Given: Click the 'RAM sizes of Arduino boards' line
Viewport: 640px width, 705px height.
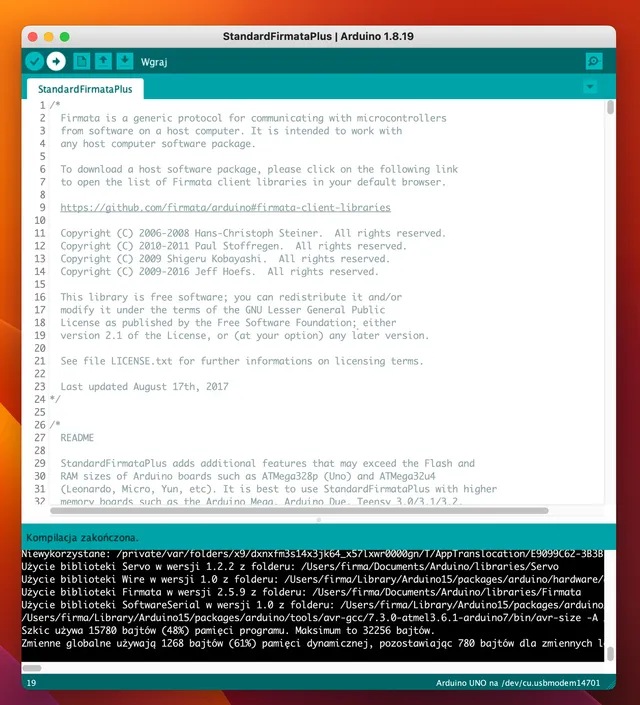Looking at the screenshot, I should click(x=248, y=476).
